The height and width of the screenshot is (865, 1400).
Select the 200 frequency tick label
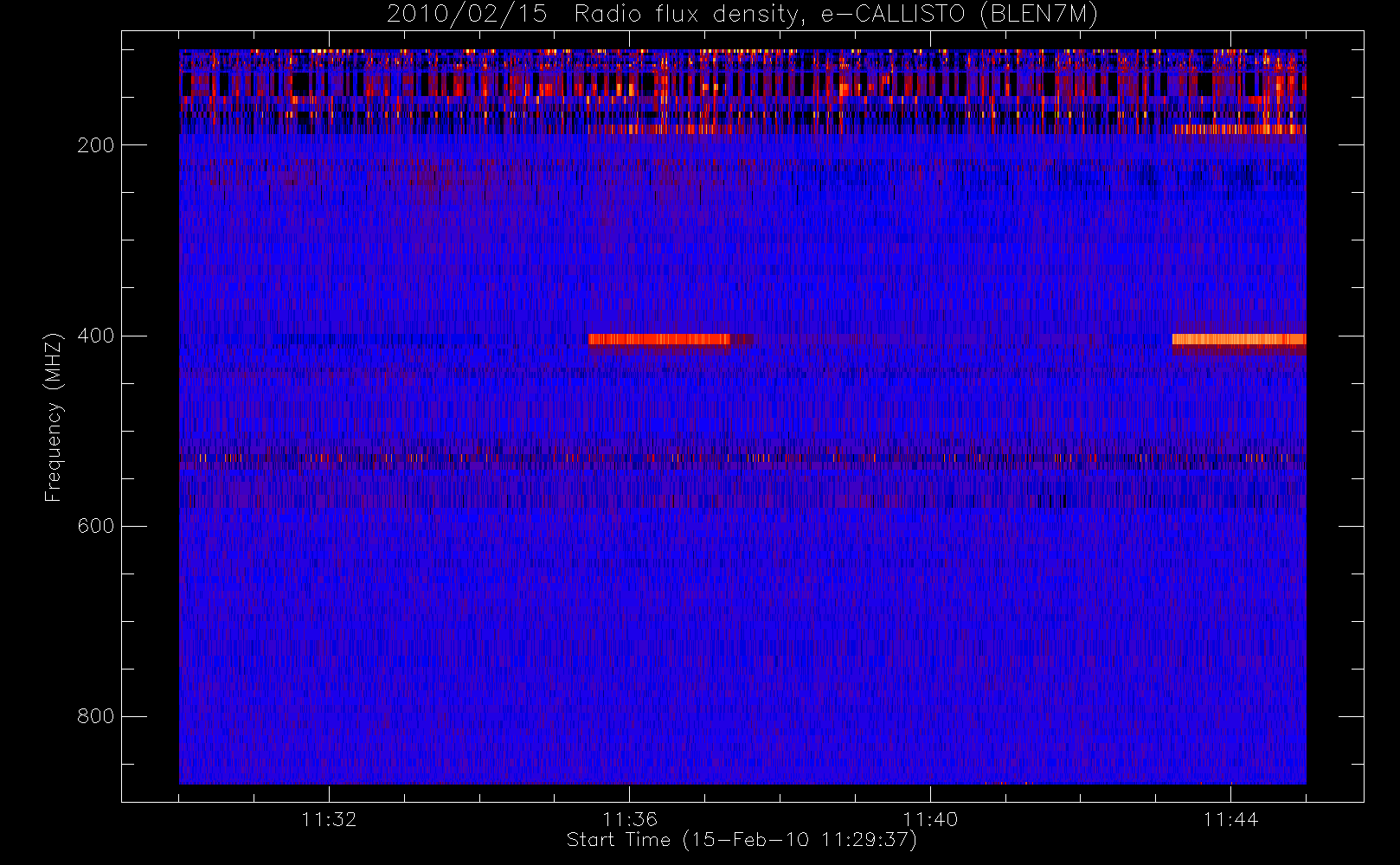coord(96,145)
